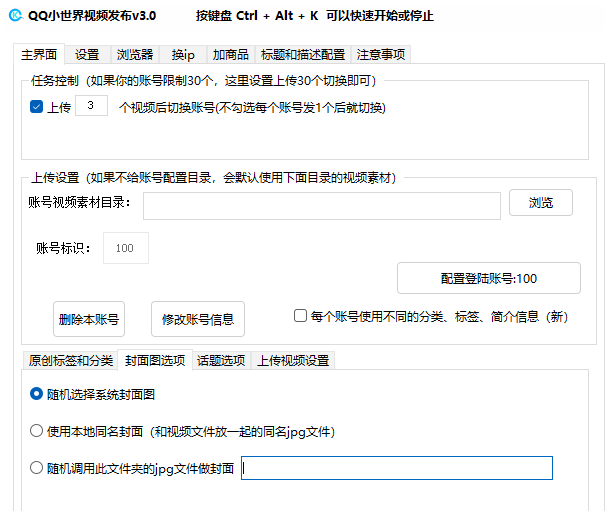Click the 账号视频素材目录 path input field
Screen dimensions: 606x511
click(321, 205)
